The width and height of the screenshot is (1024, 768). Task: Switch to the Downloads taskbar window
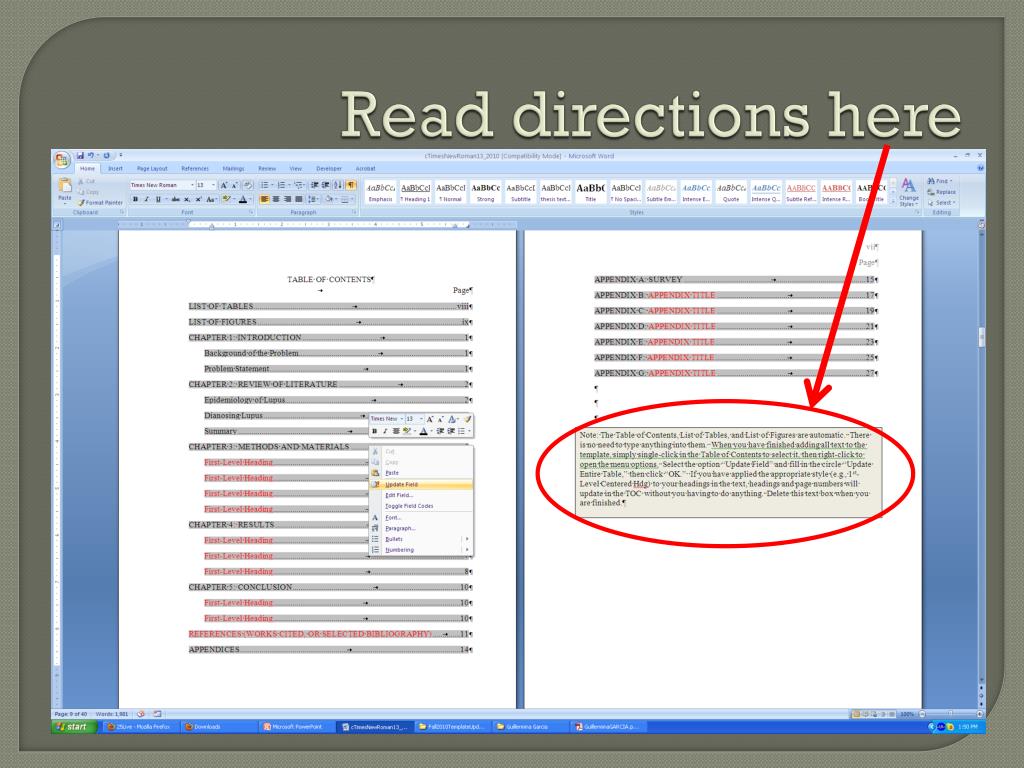coord(218,726)
